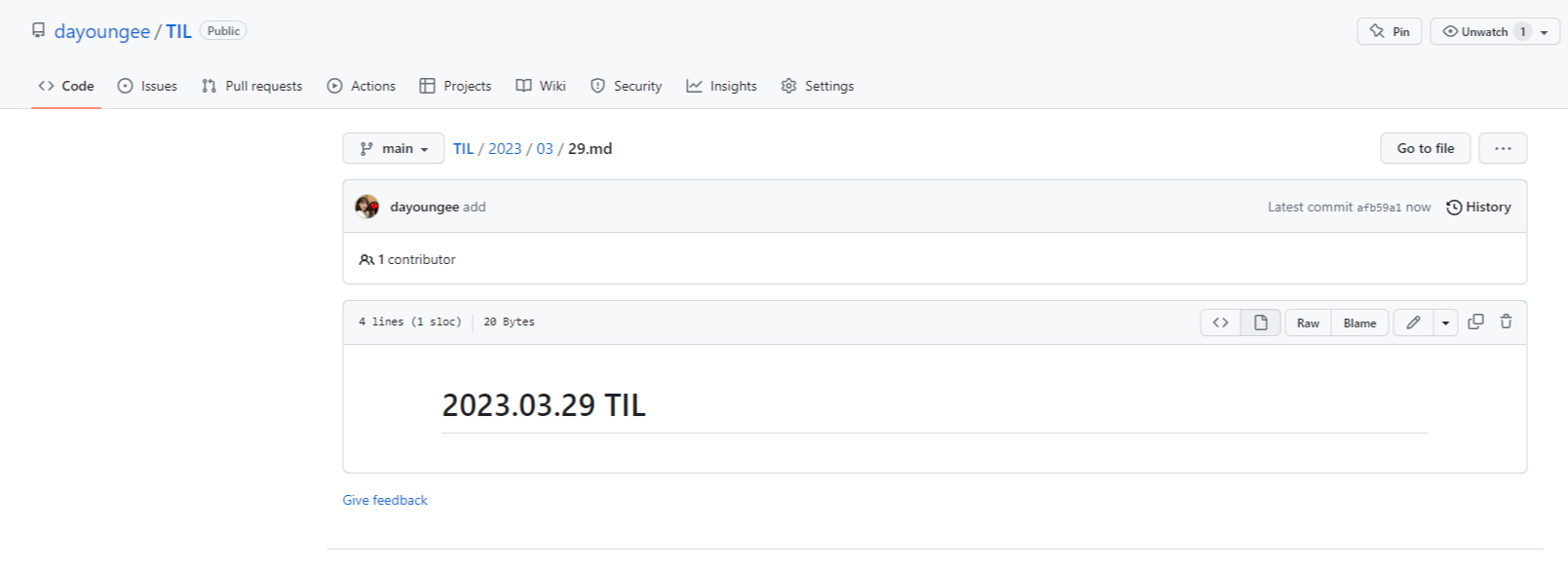Show the source blob with the code icon
This screenshot has width=1568, height=569.
1220,322
